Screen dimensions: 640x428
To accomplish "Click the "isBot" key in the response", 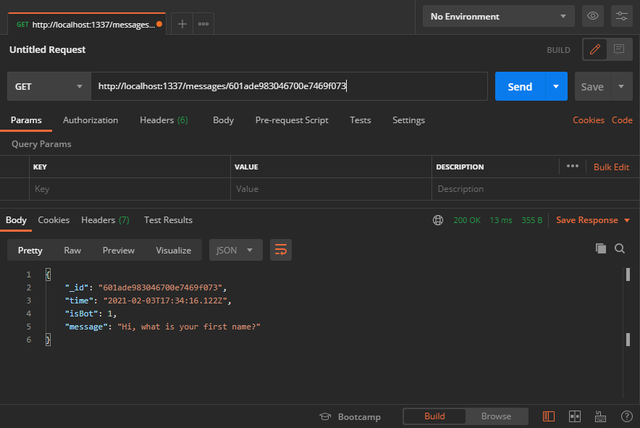I will click(x=80, y=314).
